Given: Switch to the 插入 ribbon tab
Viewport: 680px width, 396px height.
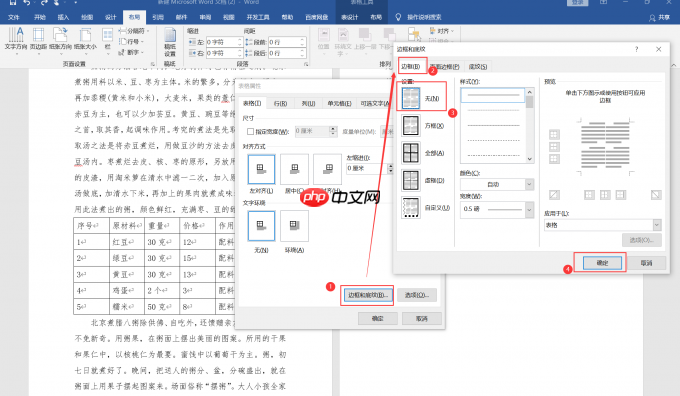Looking at the screenshot, I should (63, 17).
